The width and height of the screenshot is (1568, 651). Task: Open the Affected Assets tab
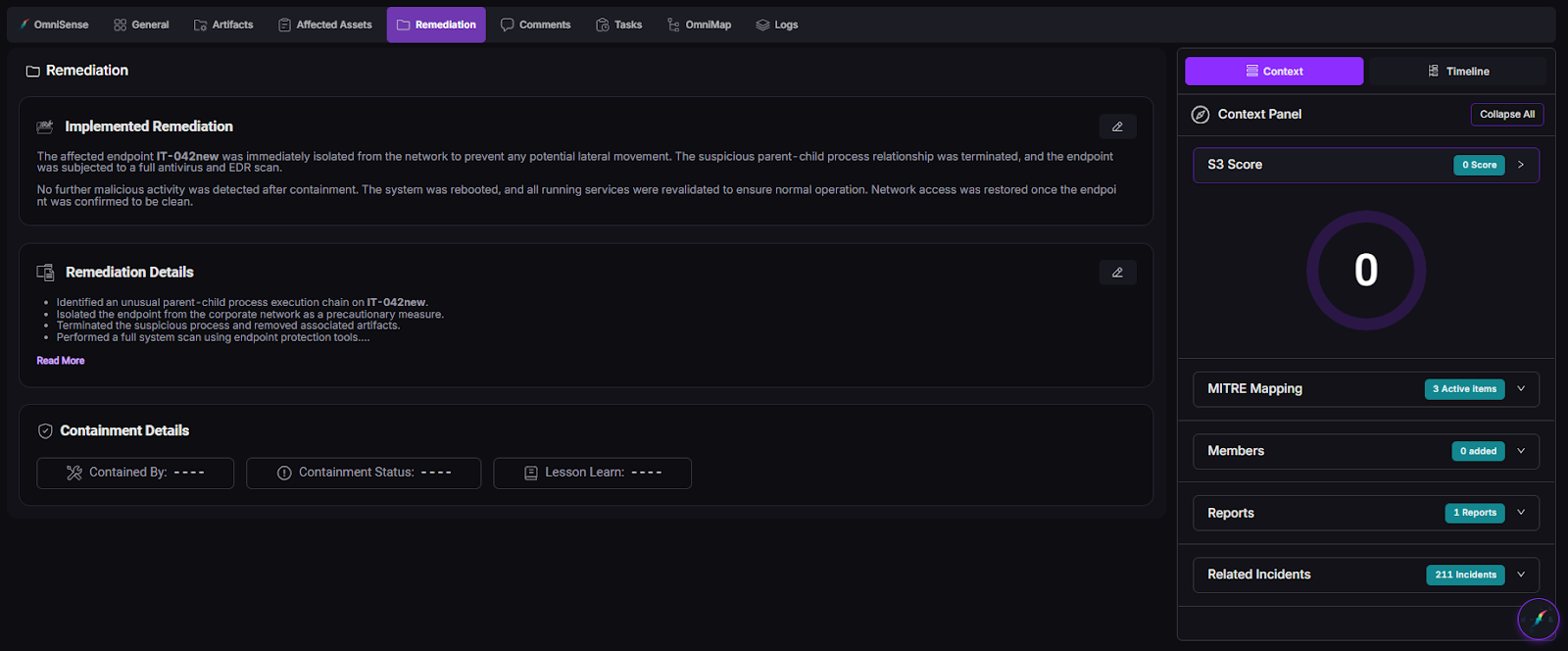pyautogui.click(x=324, y=25)
